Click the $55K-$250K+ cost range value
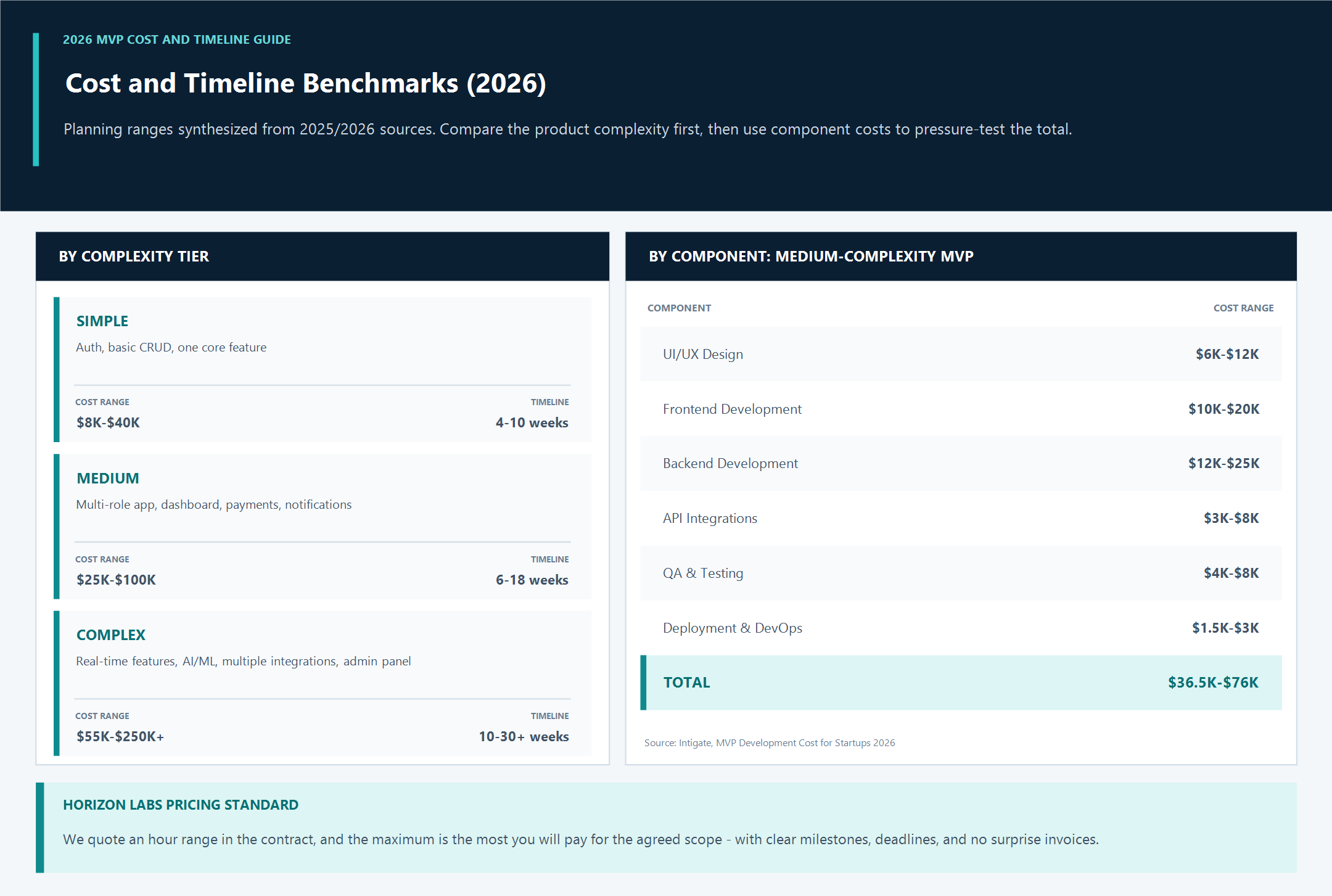This screenshot has height=896, width=1332. pyautogui.click(x=120, y=737)
